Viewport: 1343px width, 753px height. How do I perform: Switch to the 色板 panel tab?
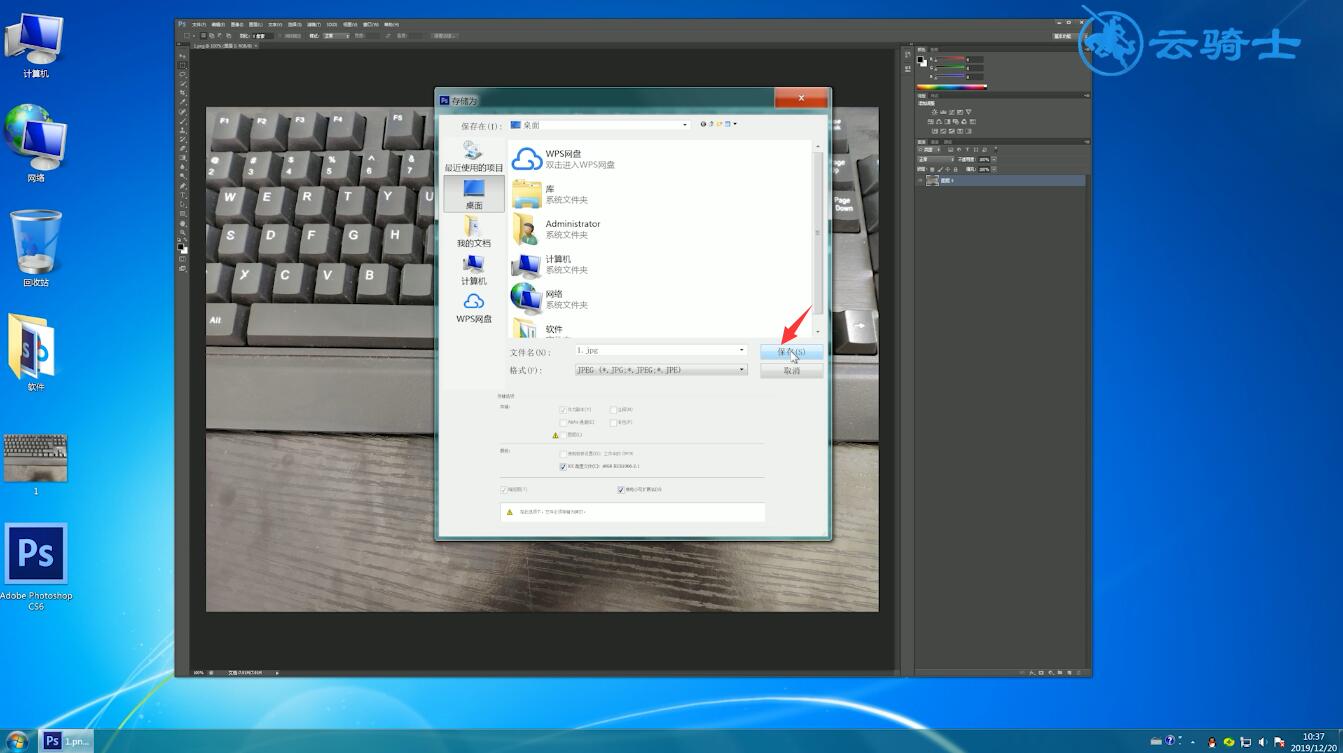934,49
